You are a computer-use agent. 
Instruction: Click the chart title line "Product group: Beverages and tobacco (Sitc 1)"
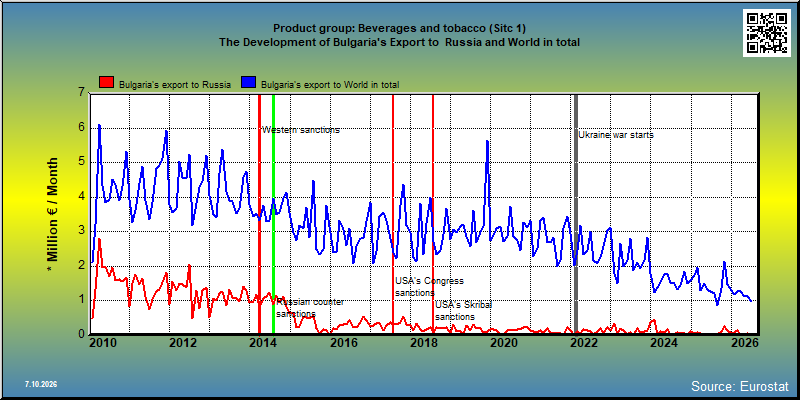coord(399,29)
